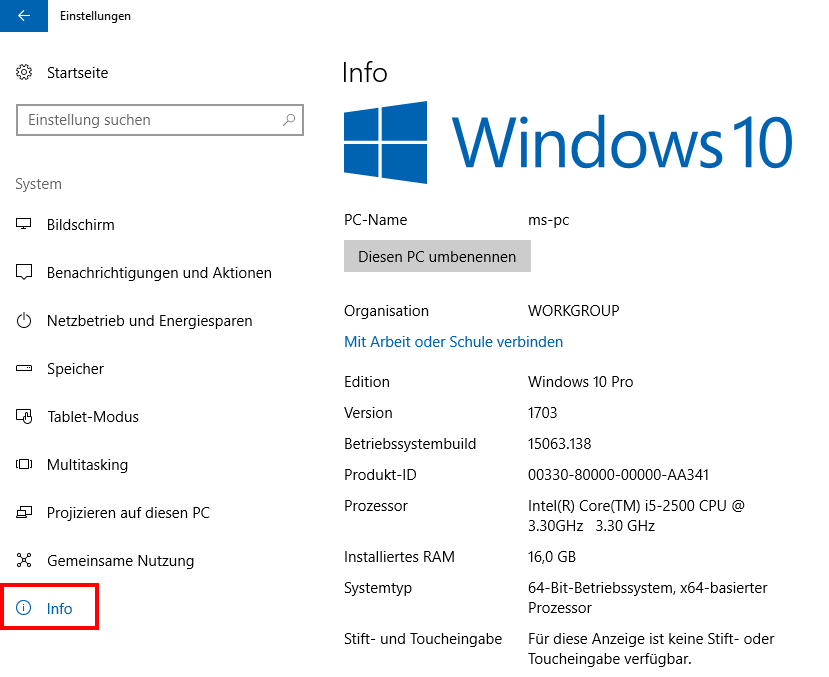
Task: Click the Startseite gear icon
Action: coord(25,73)
